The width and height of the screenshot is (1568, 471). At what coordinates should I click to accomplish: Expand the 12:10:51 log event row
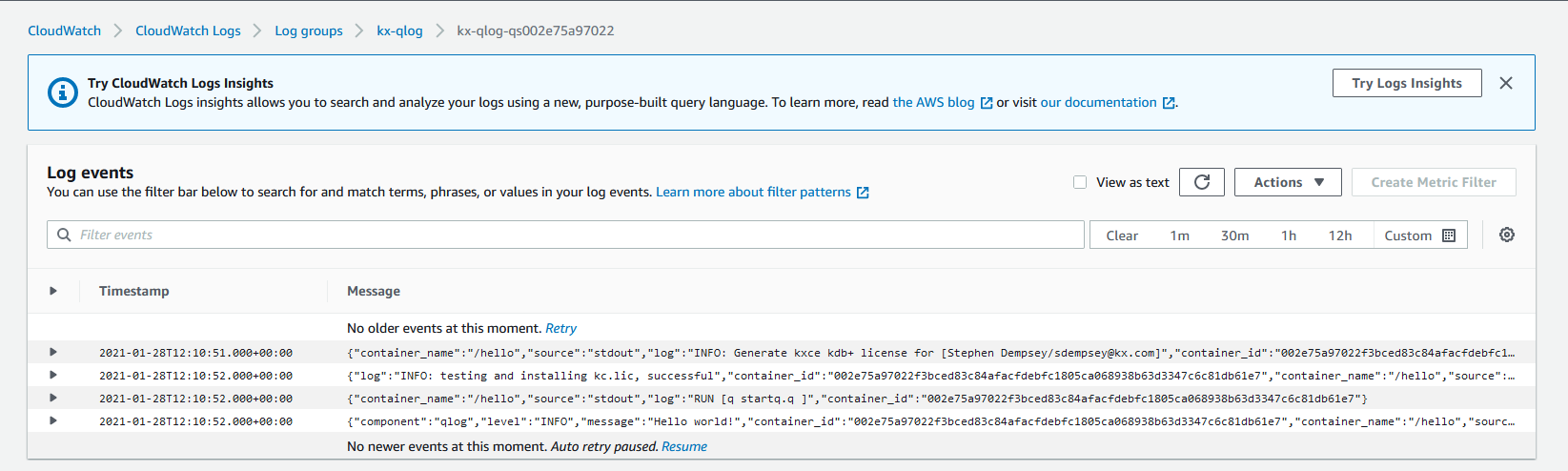coord(53,353)
